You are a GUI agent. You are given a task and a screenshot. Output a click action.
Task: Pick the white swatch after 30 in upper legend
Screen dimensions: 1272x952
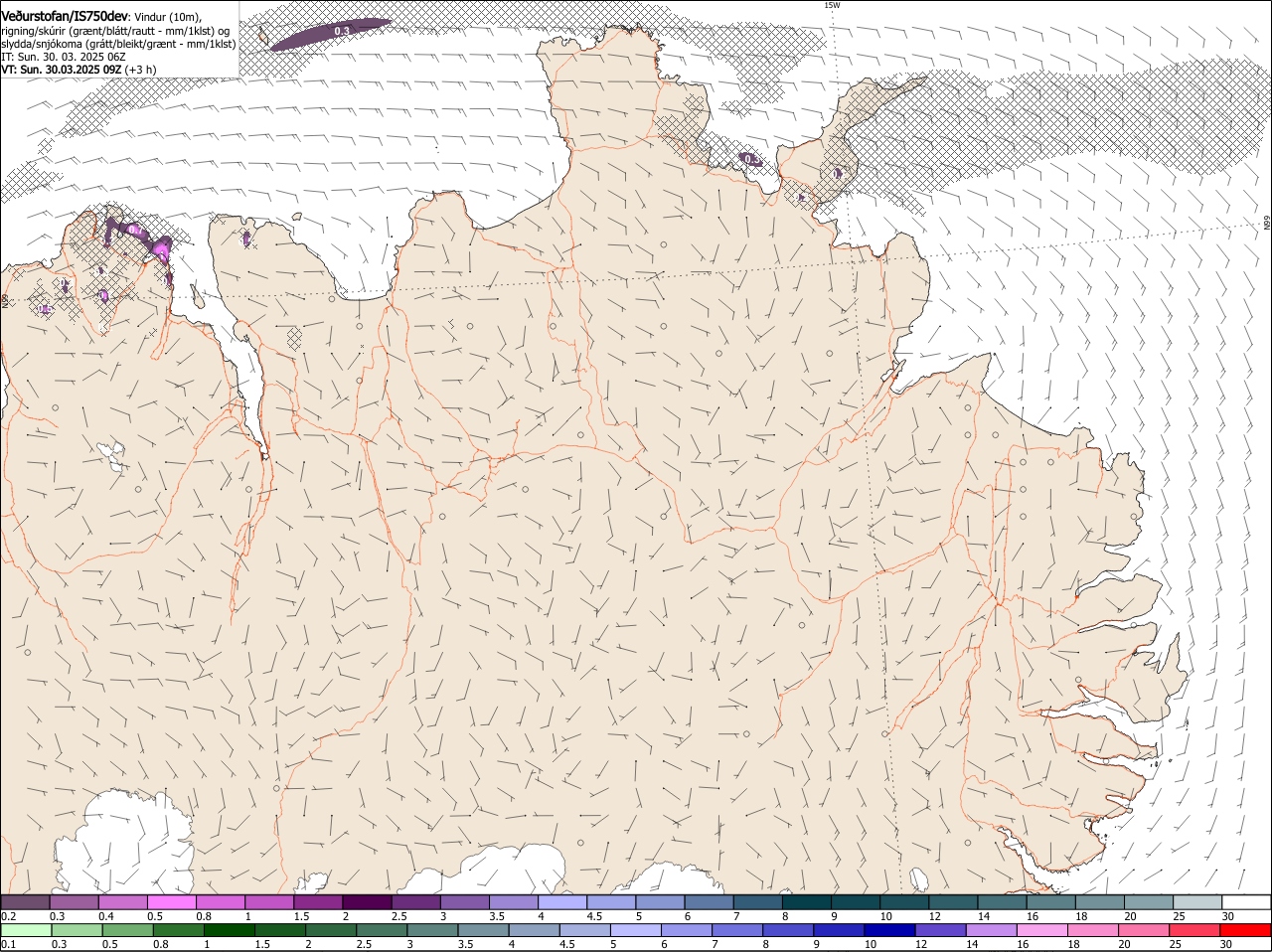pos(1247,902)
